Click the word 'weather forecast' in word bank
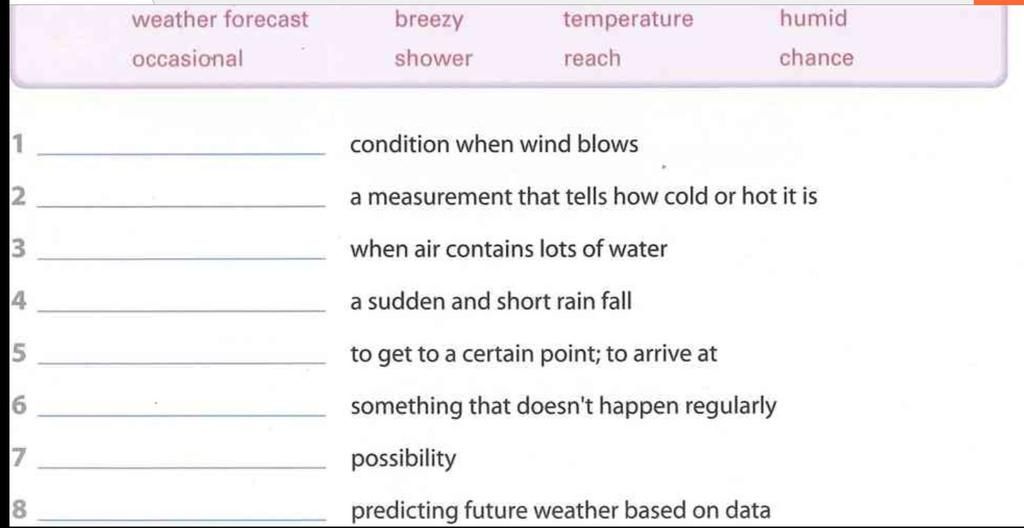 [x=219, y=20]
